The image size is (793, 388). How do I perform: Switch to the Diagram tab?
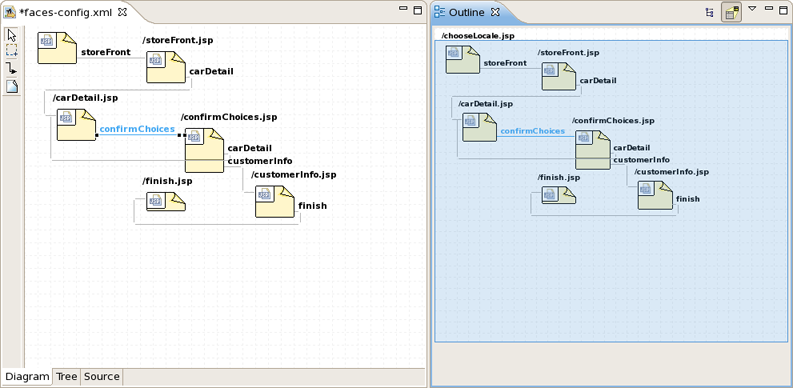(27, 377)
